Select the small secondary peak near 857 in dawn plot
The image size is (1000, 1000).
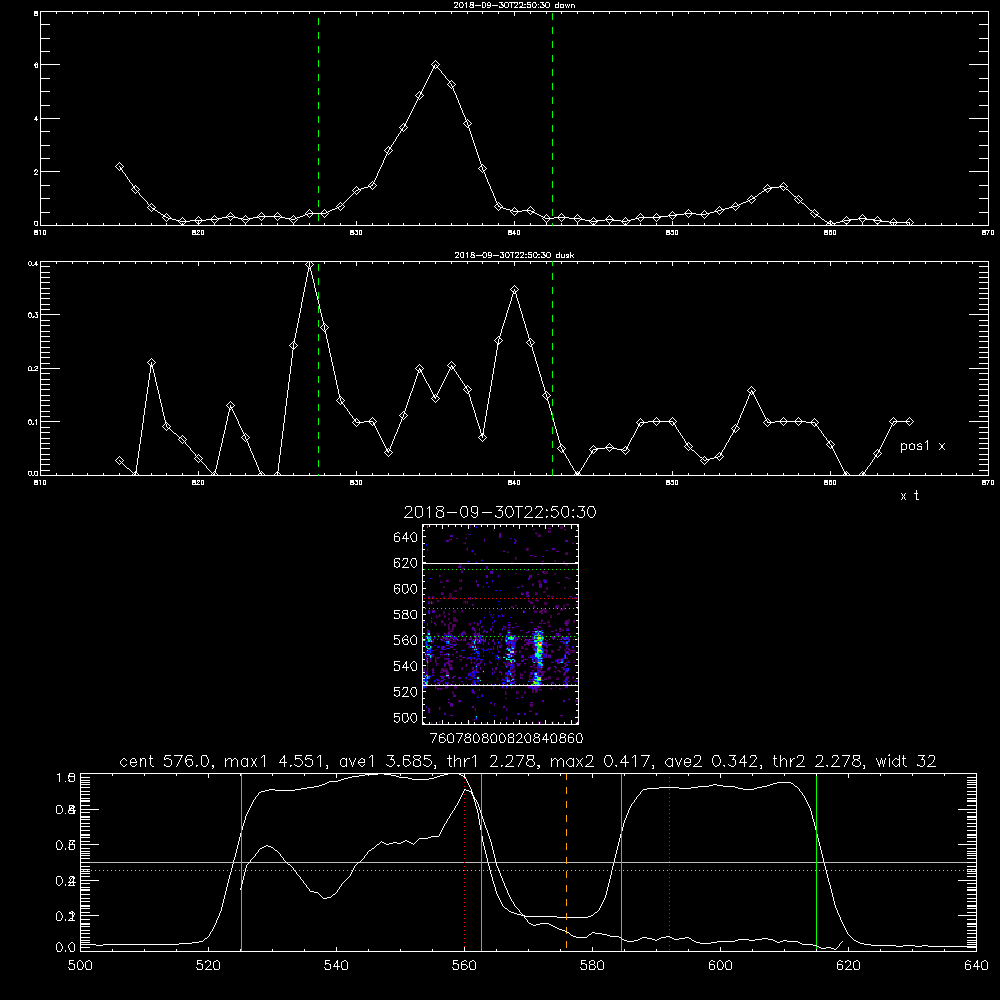(783, 187)
